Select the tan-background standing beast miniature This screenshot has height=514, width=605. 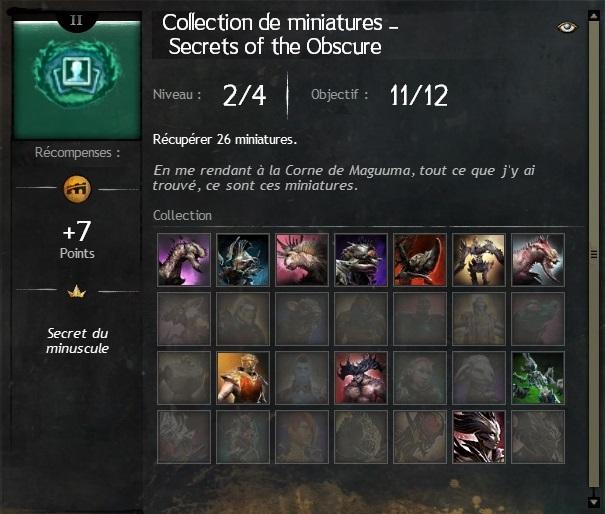pyautogui.click(x=479, y=260)
